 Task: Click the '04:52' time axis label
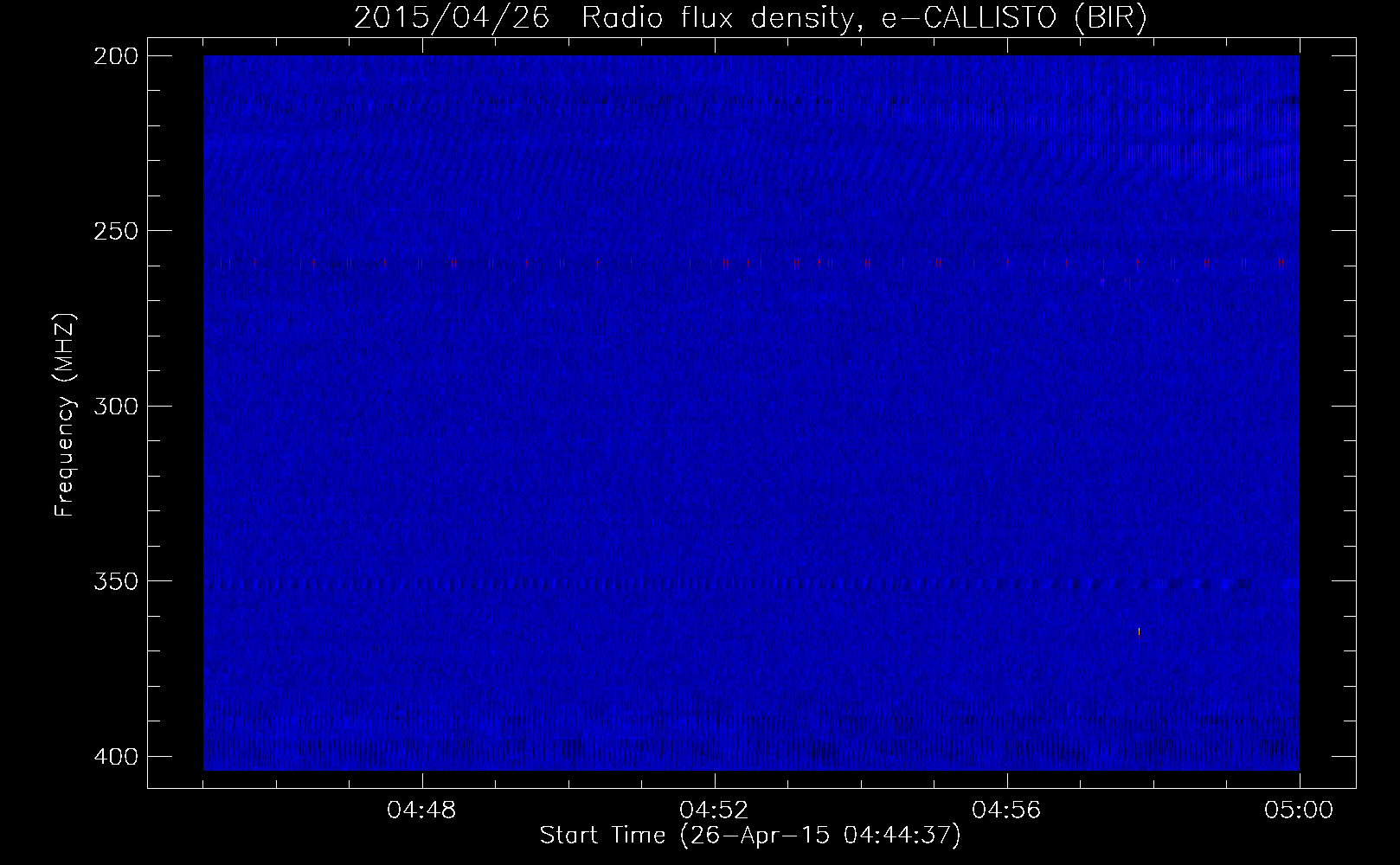pyautogui.click(x=714, y=811)
